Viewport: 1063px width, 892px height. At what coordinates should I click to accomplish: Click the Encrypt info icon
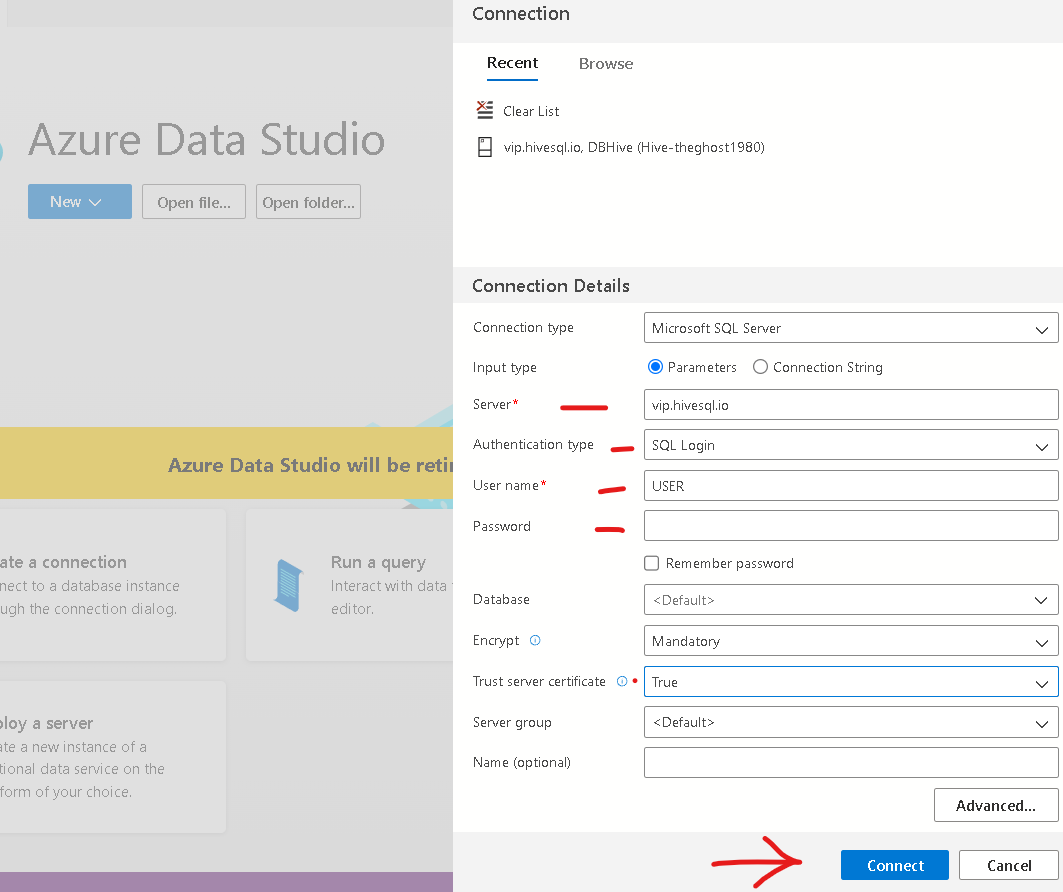click(535, 640)
